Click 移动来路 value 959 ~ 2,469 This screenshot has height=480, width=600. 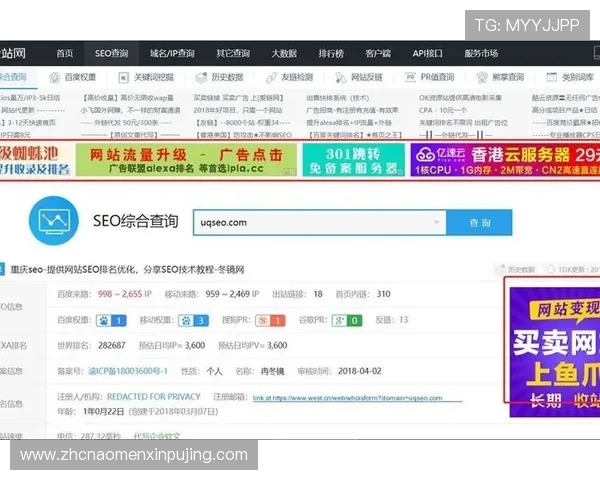point(227,294)
